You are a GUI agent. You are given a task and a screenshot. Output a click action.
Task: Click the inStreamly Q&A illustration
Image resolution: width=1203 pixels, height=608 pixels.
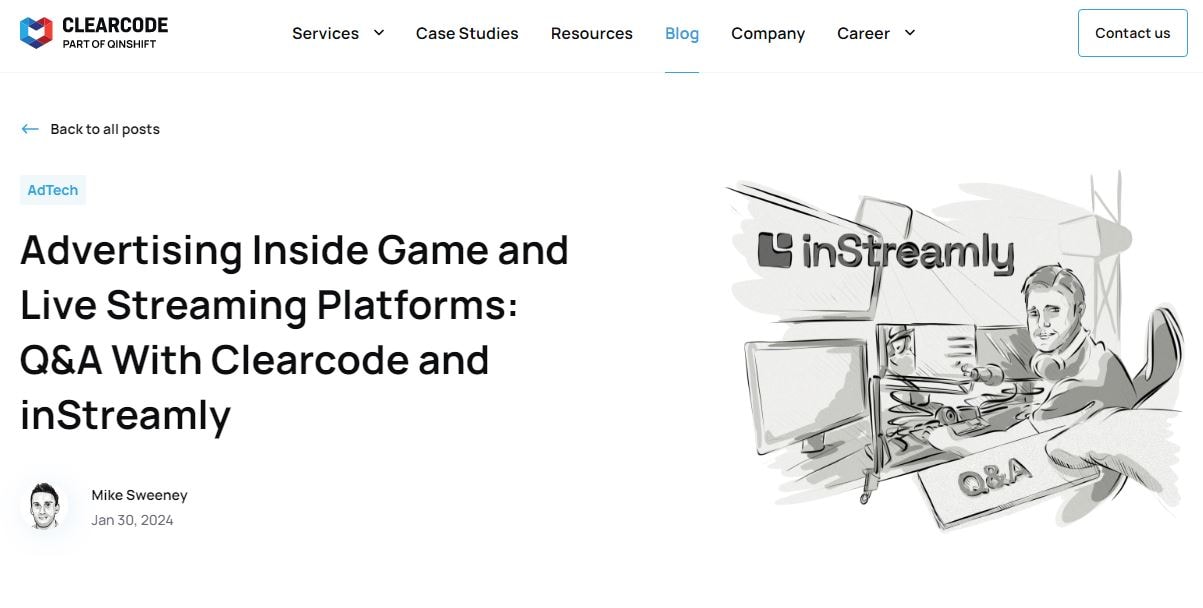955,350
